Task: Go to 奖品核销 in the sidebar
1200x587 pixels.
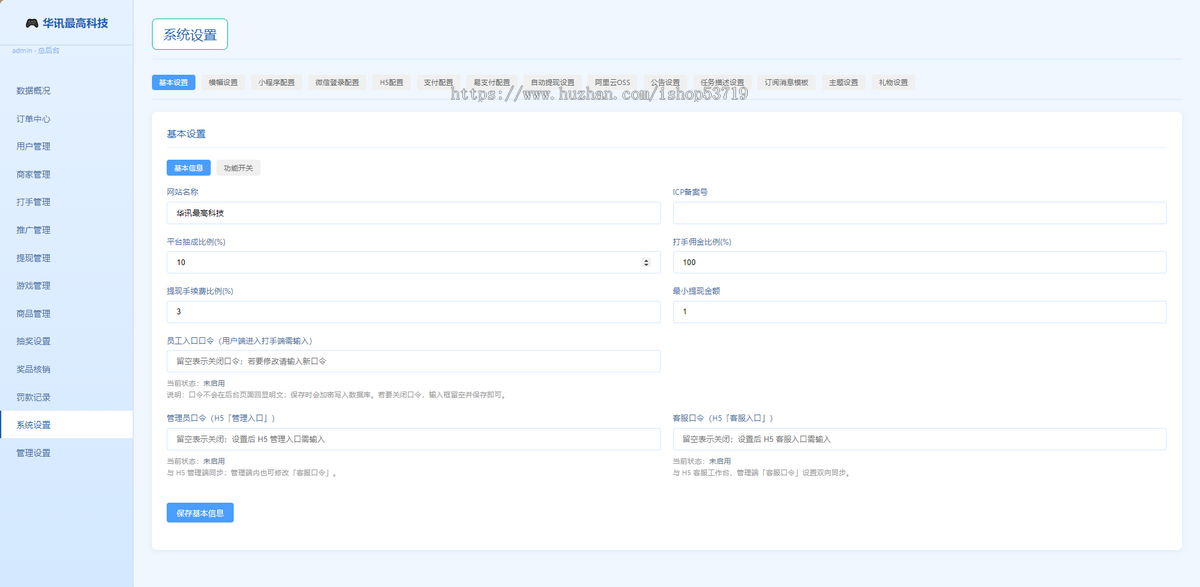Action: point(66,369)
